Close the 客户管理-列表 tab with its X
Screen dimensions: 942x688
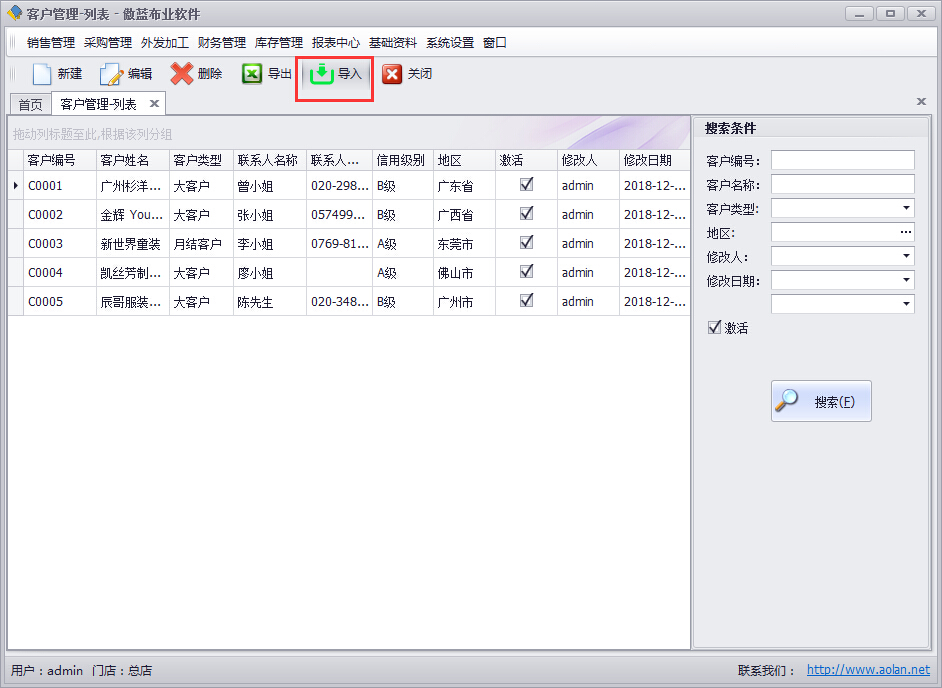pyautogui.click(x=154, y=104)
